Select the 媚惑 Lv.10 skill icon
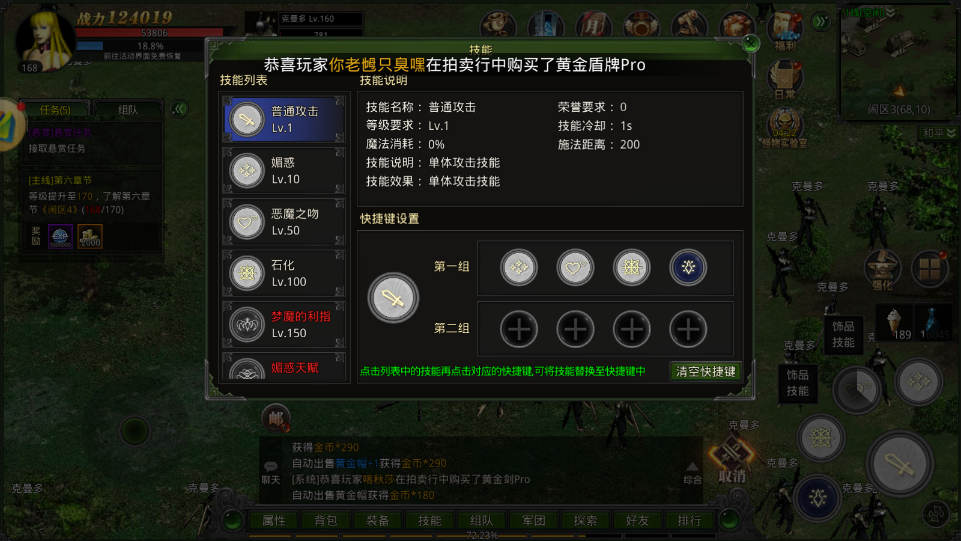This screenshot has height=541, width=961. [247, 170]
